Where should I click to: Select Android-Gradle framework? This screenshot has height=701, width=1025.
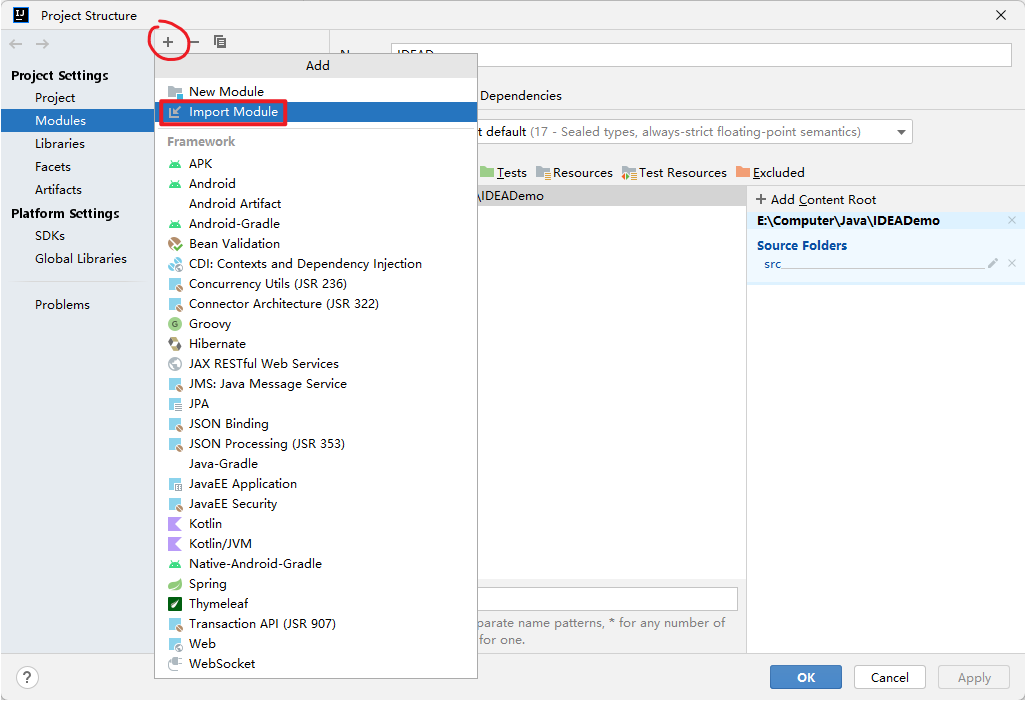click(316, 224)
